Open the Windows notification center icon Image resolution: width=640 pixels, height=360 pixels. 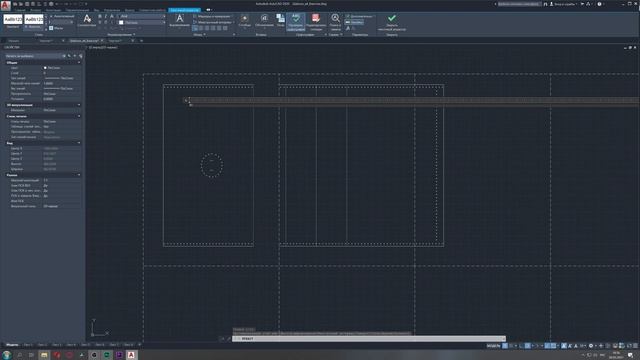pos(631,355)
